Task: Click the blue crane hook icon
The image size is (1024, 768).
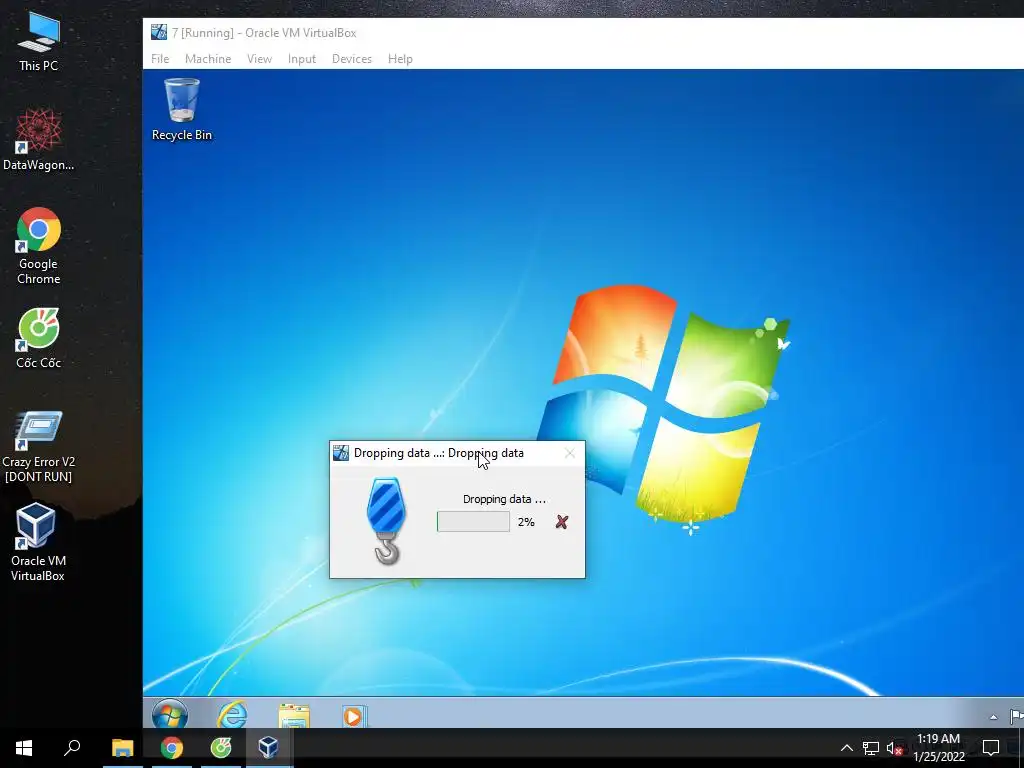Action: pos(387,521)
